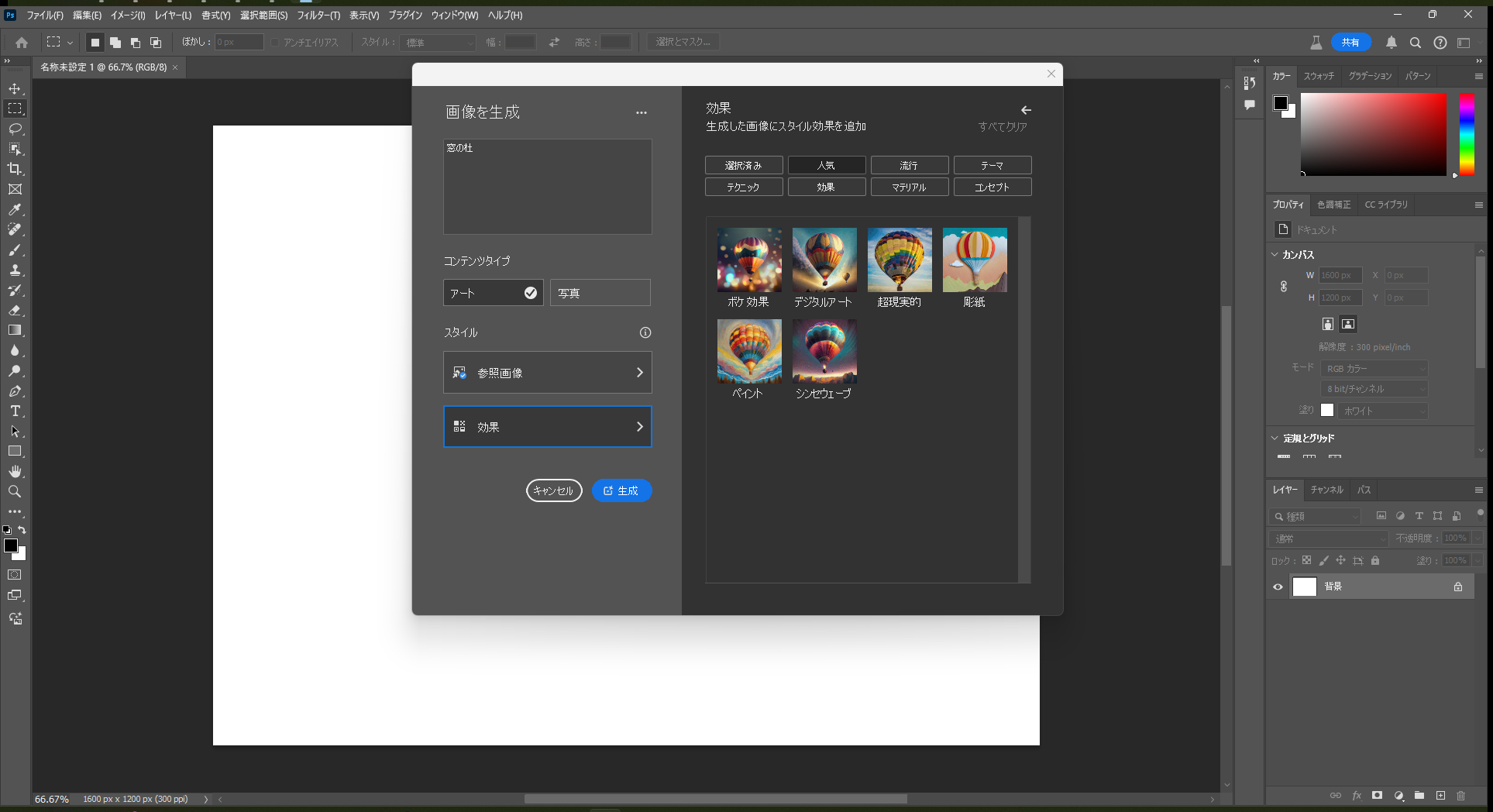Select the Lasso tool
Viewport: 1493px width, 812px height.
pos(15,129)
